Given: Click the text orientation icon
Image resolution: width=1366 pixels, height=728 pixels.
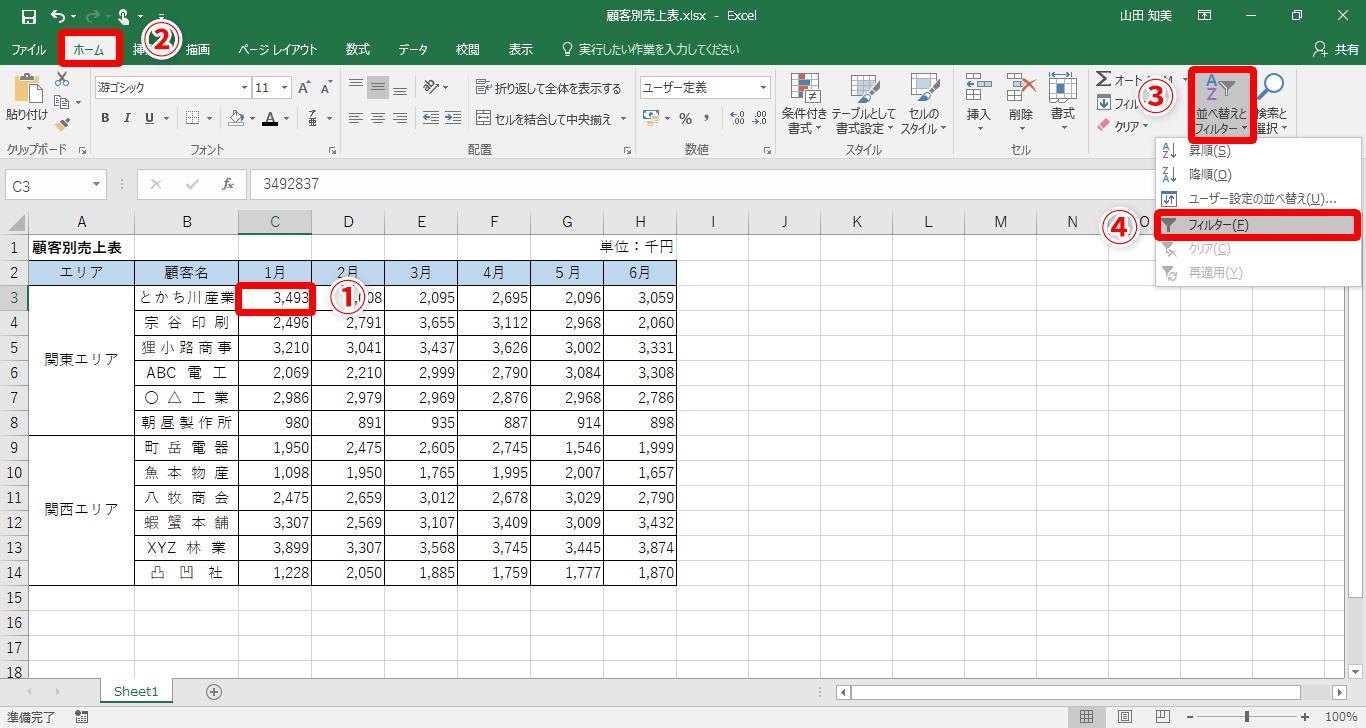Looking at the screenshot, I should pos(432,88).
